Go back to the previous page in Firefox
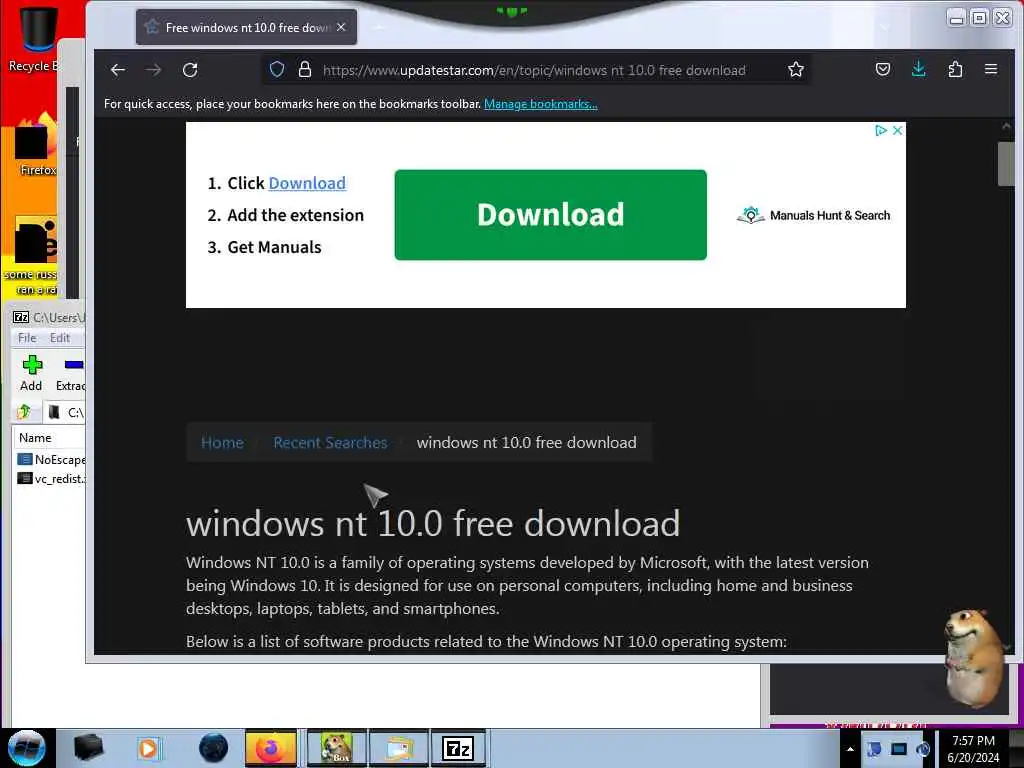This screenshot has width=1024, height=768. click(118, 70)
